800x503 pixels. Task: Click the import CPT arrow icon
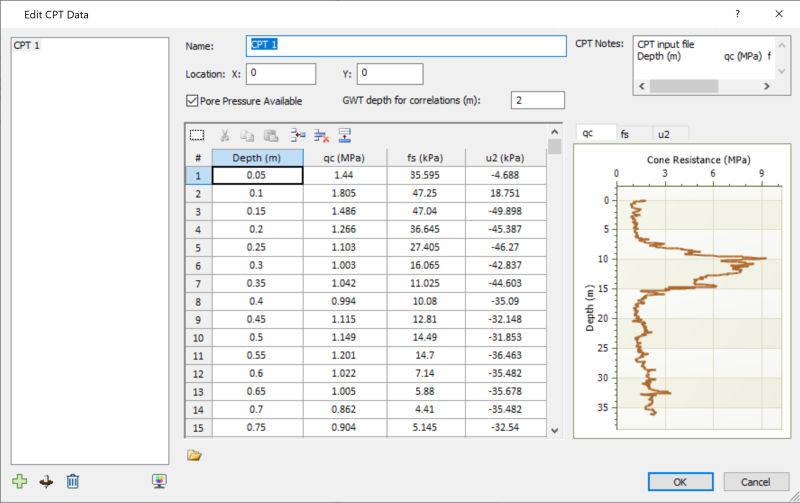46,481
